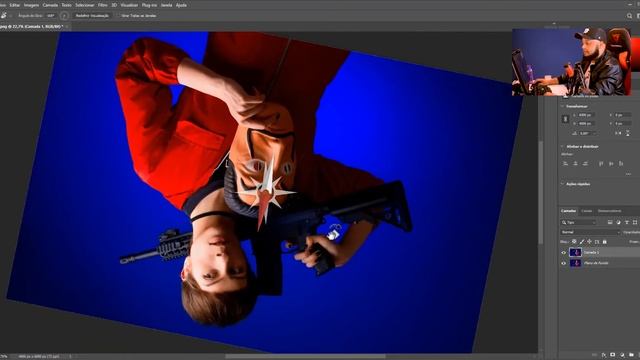Open the Ajuda menu
Viewport: 640px width, 360px height.
click(181, 5)
